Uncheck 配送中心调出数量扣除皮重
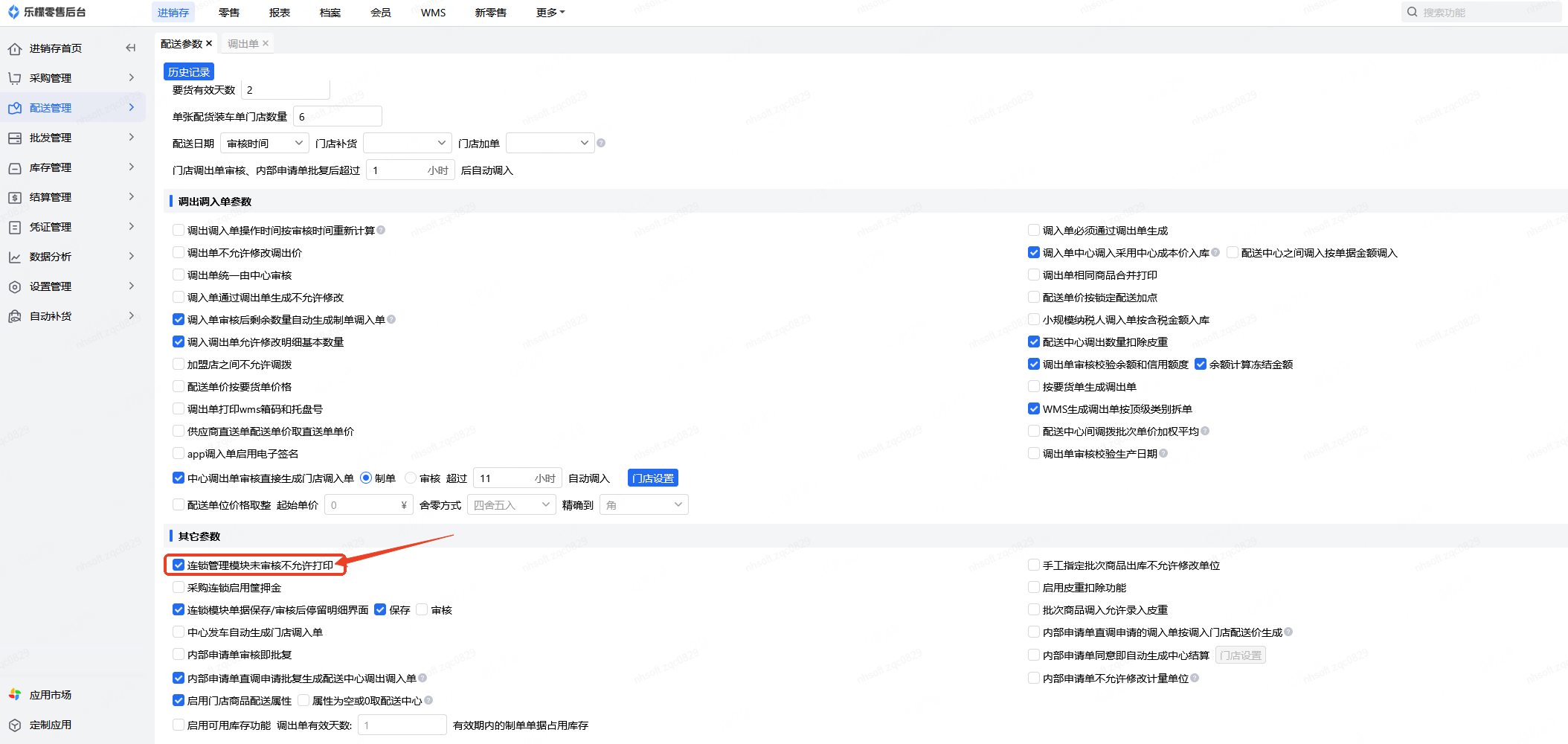The image size is (1568, 744). [1034, 342]
